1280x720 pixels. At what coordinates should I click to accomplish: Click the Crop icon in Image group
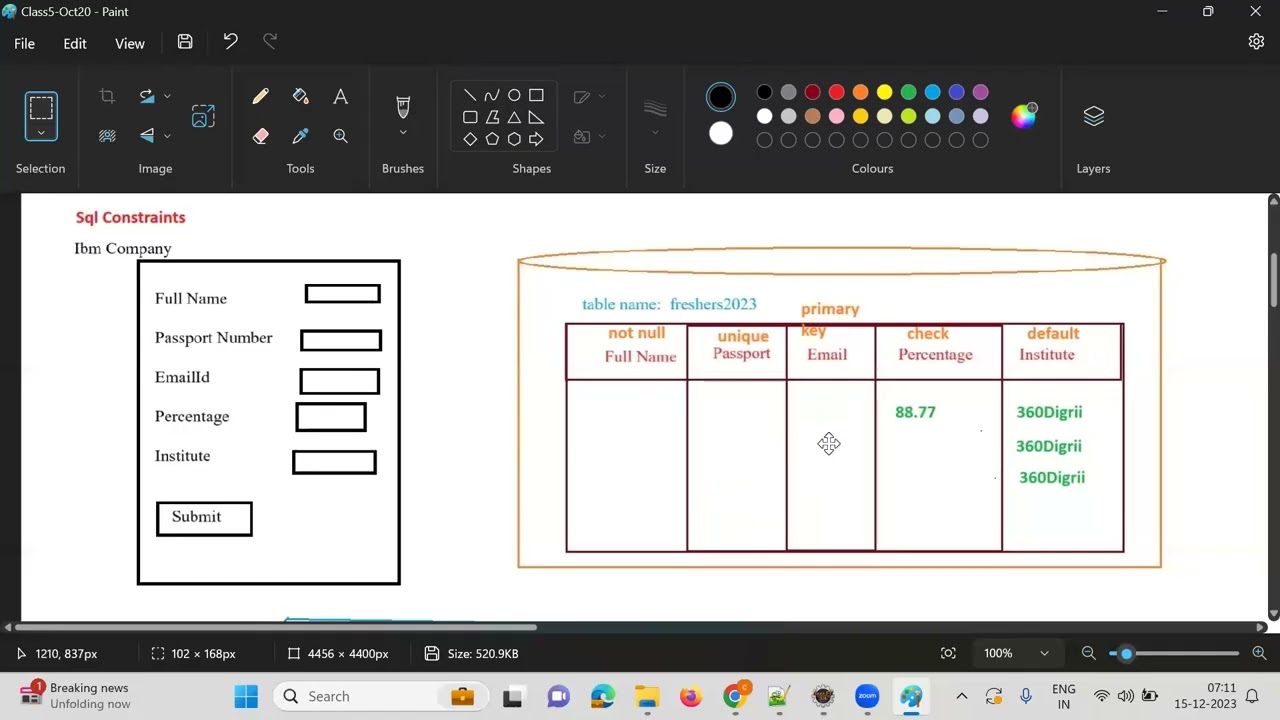click(x=107, y=96)
